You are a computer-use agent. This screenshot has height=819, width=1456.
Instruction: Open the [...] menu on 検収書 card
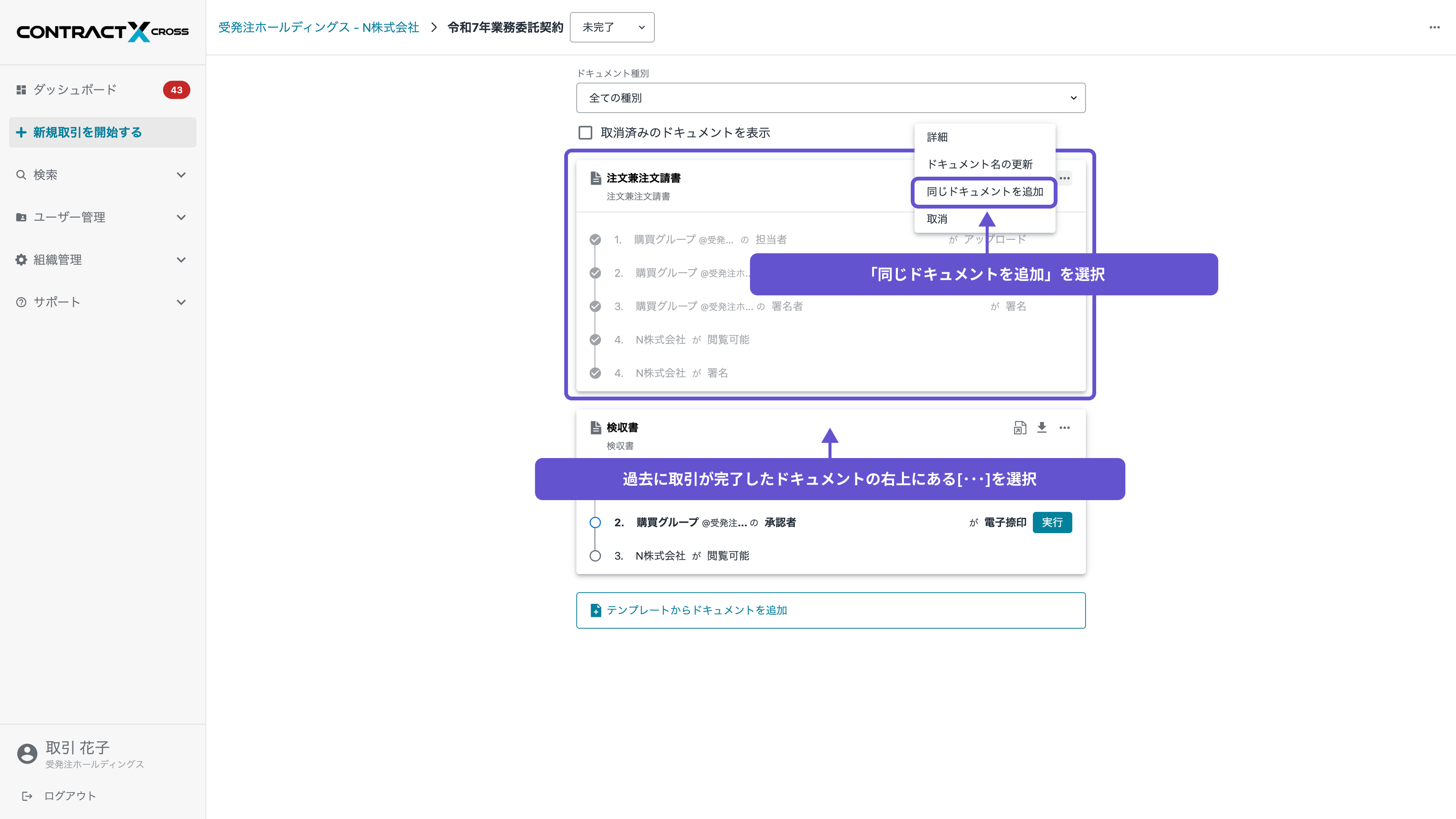click(1064, 428)
